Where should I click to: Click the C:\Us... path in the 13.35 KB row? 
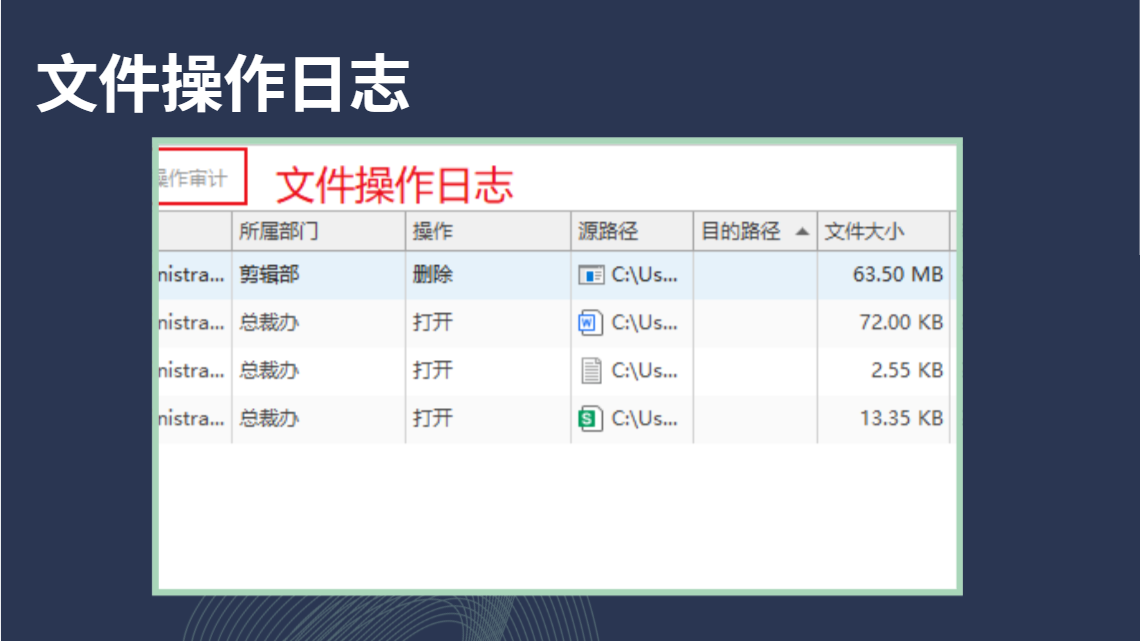[x=644, y=419]
